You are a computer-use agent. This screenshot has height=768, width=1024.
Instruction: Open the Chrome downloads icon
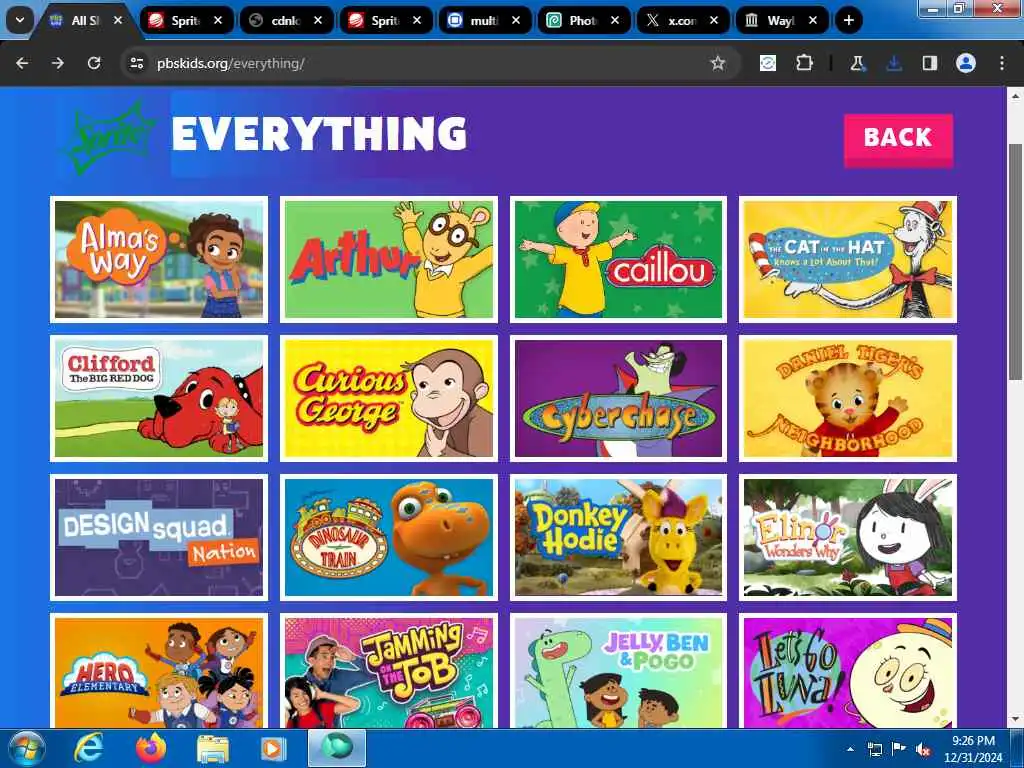point(894,63)
